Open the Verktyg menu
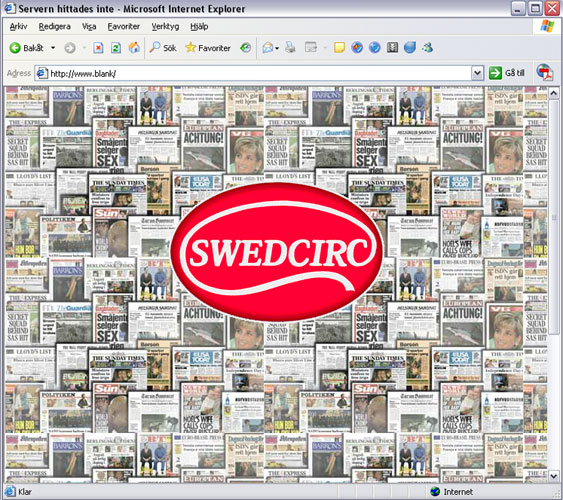Screen dimensions: 563x500 click(165, 27)
